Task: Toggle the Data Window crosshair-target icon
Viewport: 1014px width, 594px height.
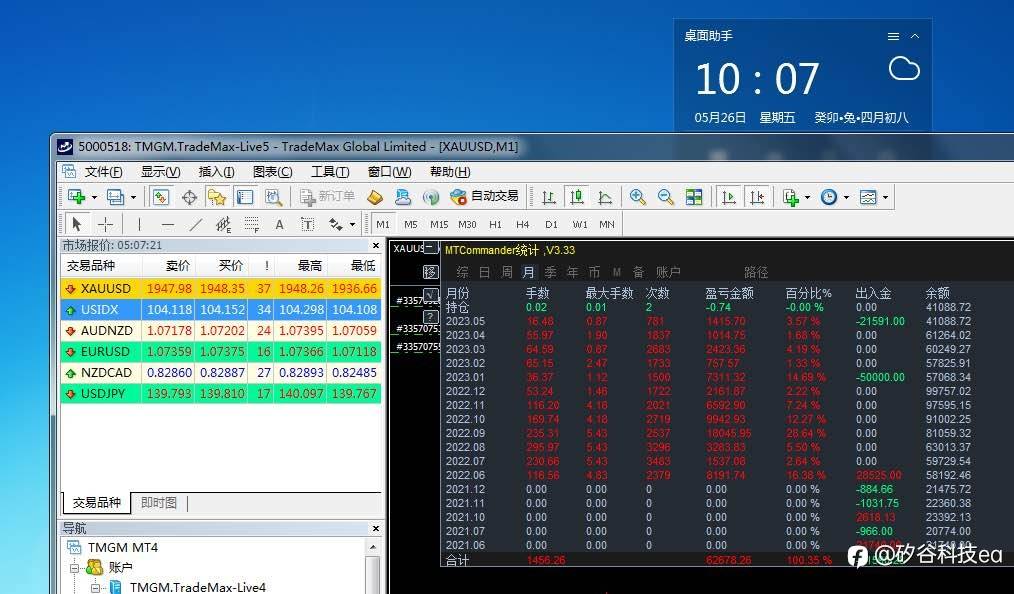Action: click(x=189, y=196)
